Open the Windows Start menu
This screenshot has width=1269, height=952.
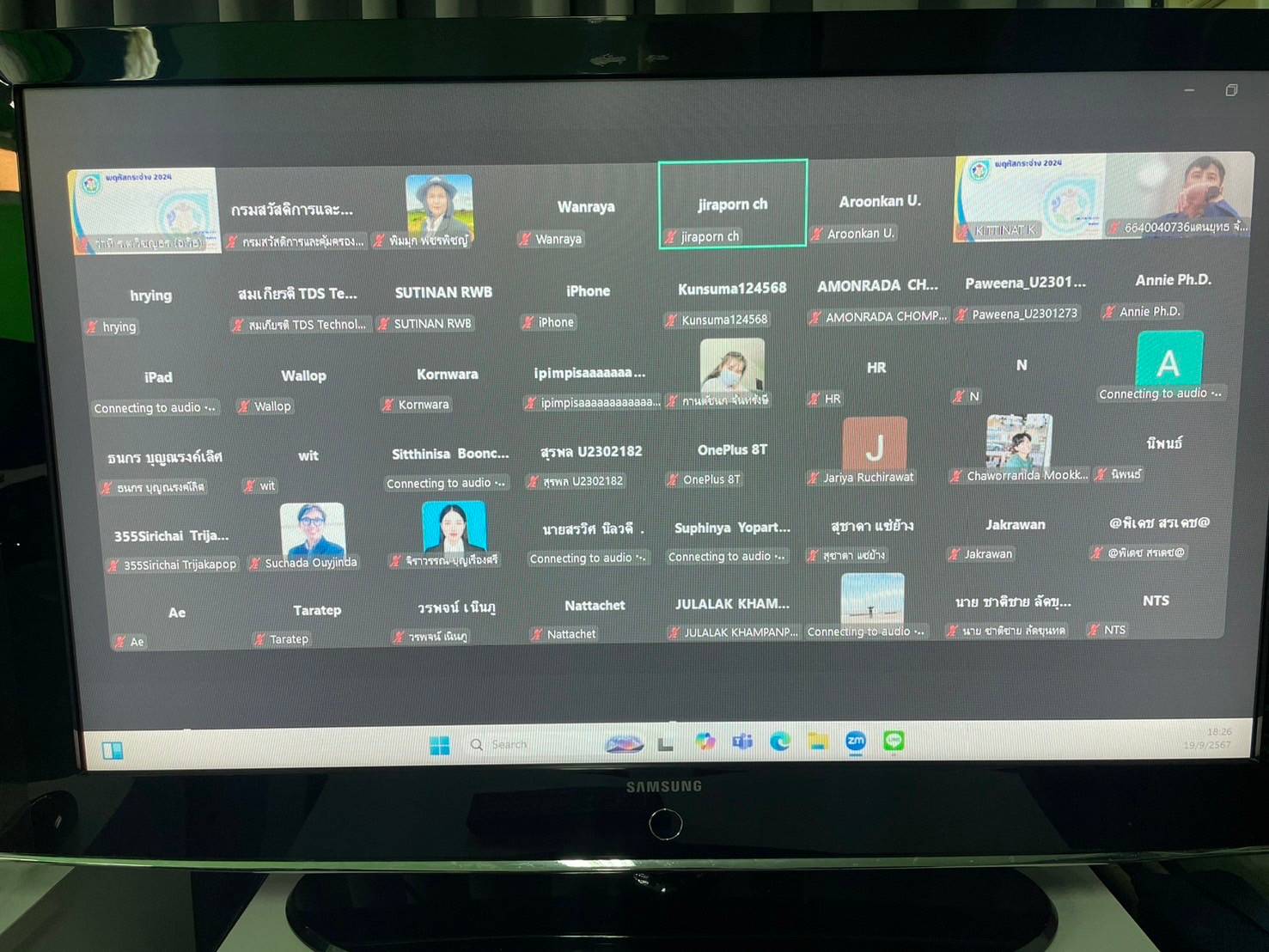pos(439,745)
